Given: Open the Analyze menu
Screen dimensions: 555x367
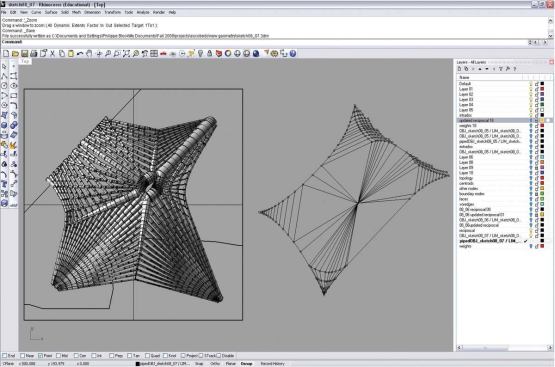Looking at the screenshot, I should click(x=143, y=12).
